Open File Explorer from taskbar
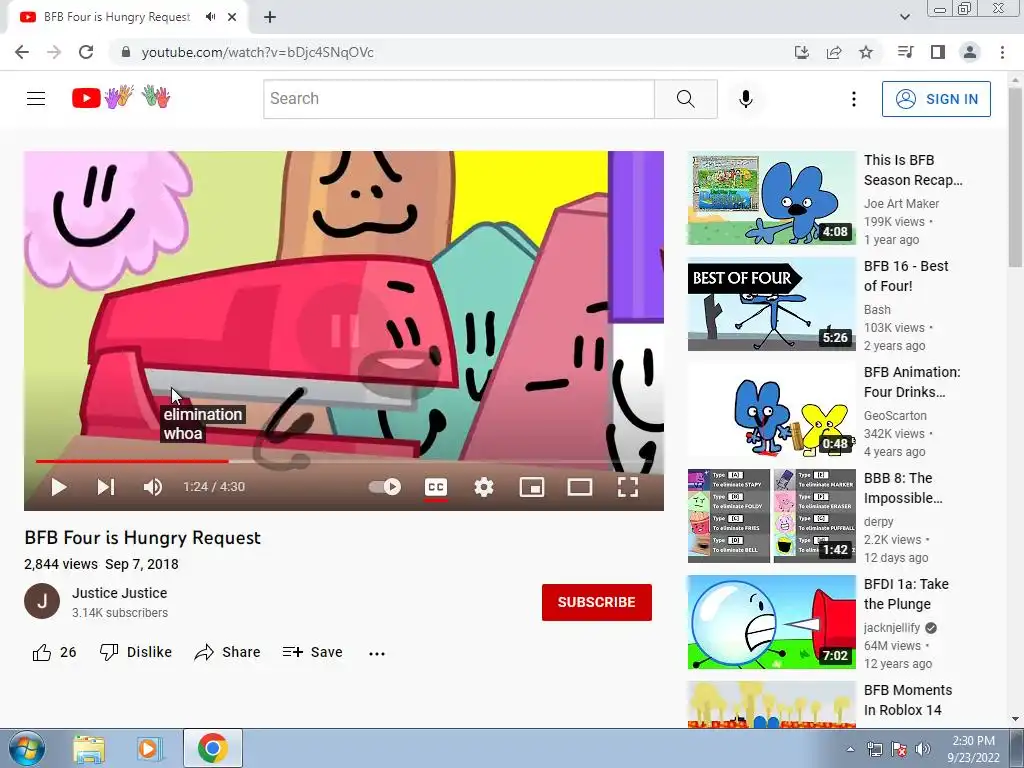1024x768 pixels. pyautogui.click(x=89, y=749)
